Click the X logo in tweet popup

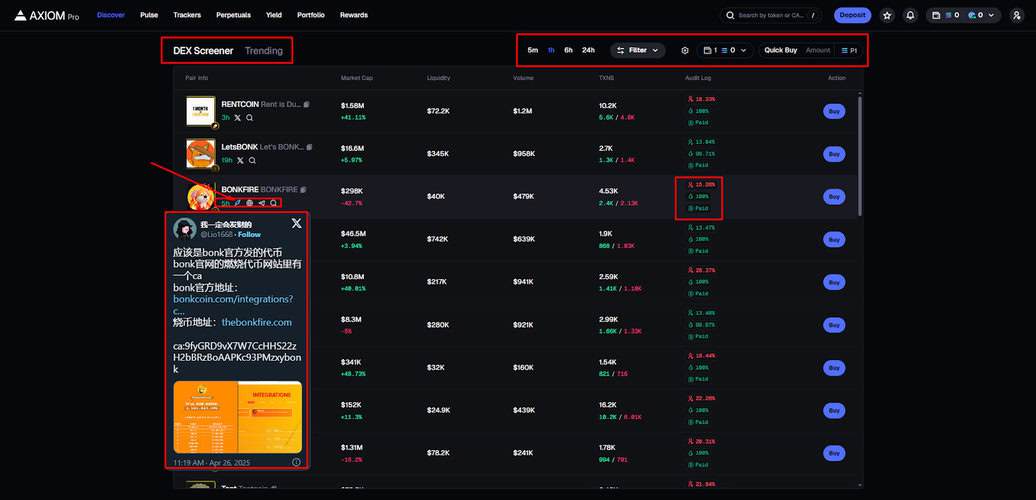[x=297, y=223]
